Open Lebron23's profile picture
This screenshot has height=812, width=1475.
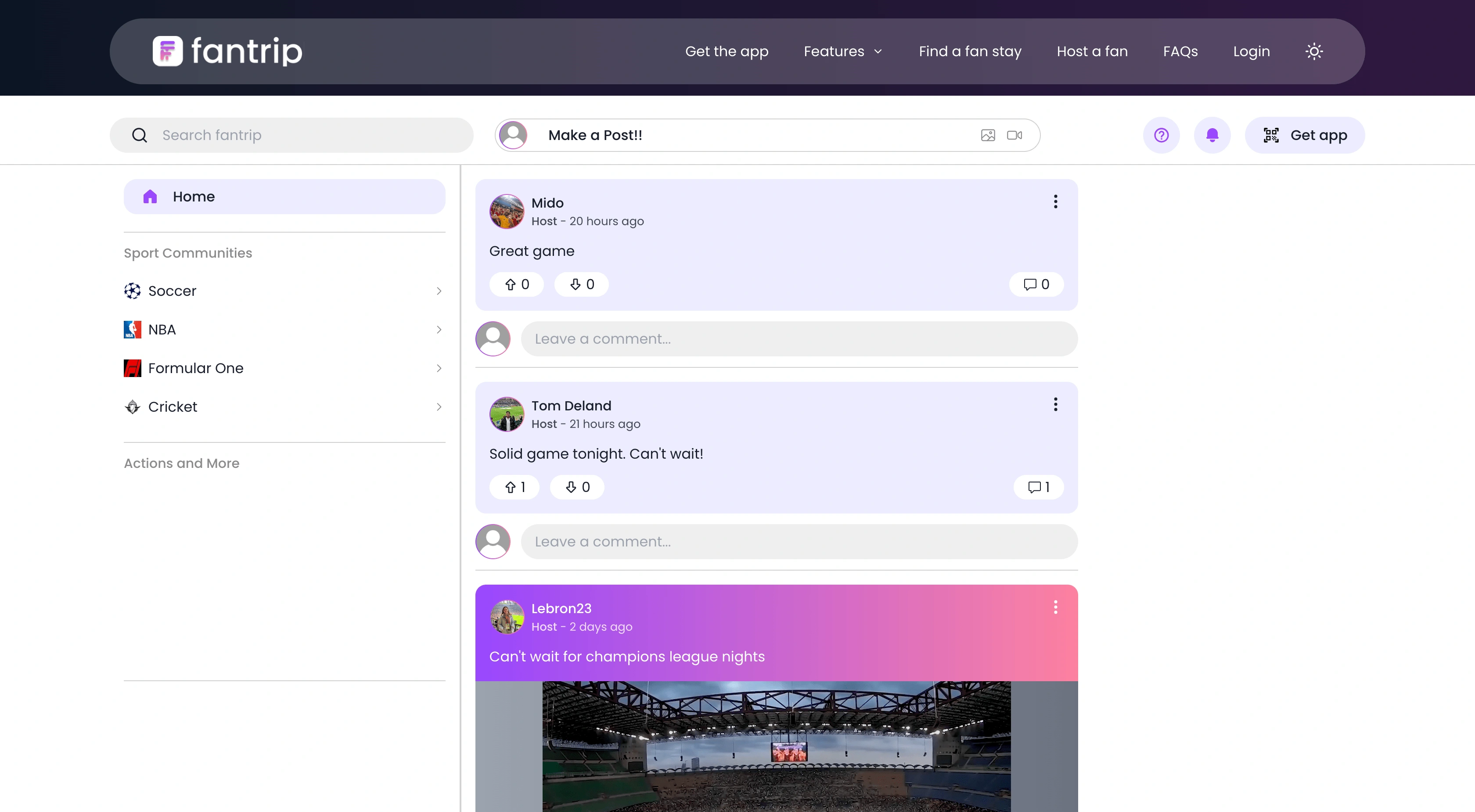point(507,617)
